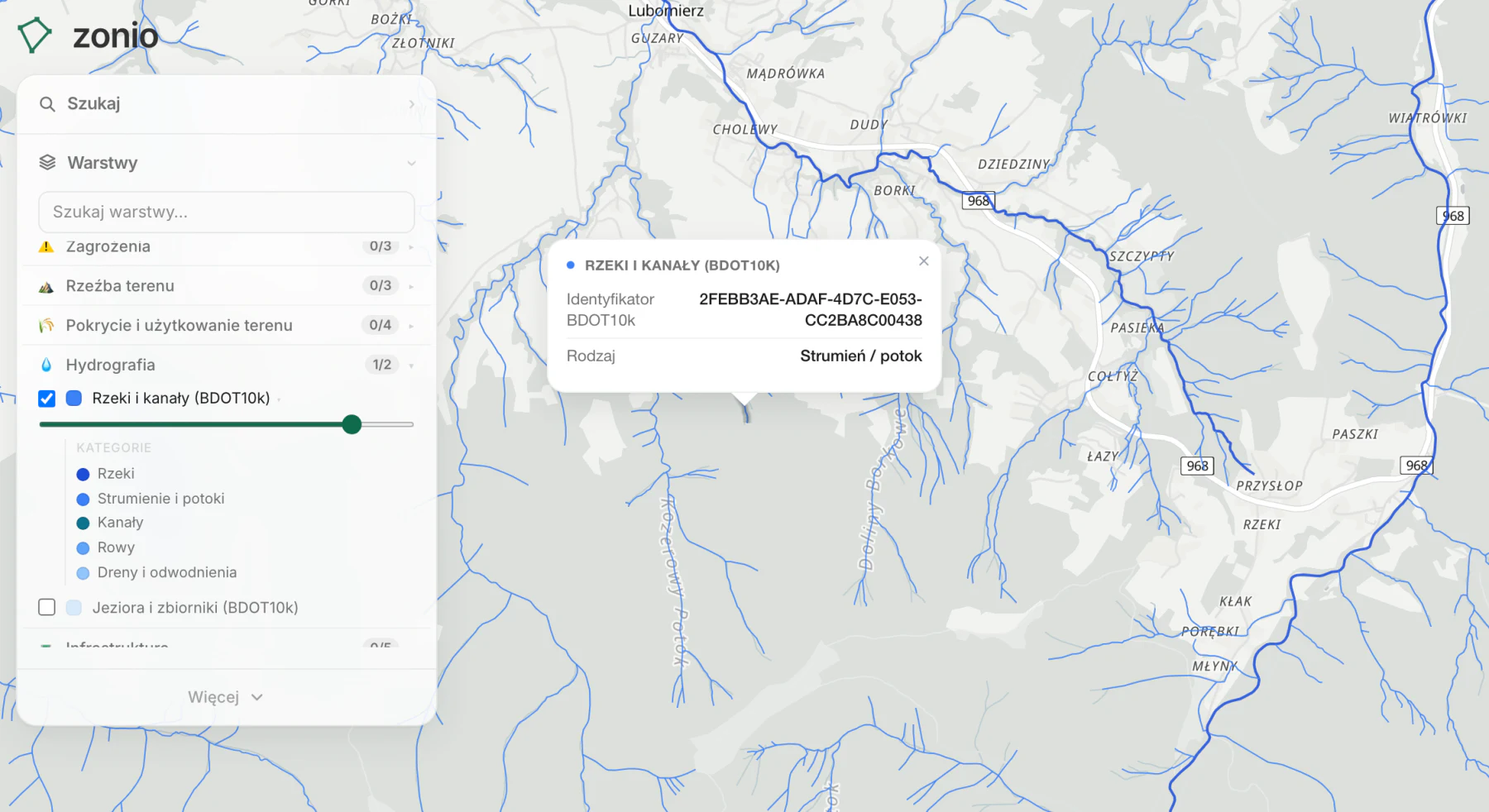The height and width of the screenshot is (812, 1489).
Task: Click the Hydrografia water drop icon
Action: [46, 365]
